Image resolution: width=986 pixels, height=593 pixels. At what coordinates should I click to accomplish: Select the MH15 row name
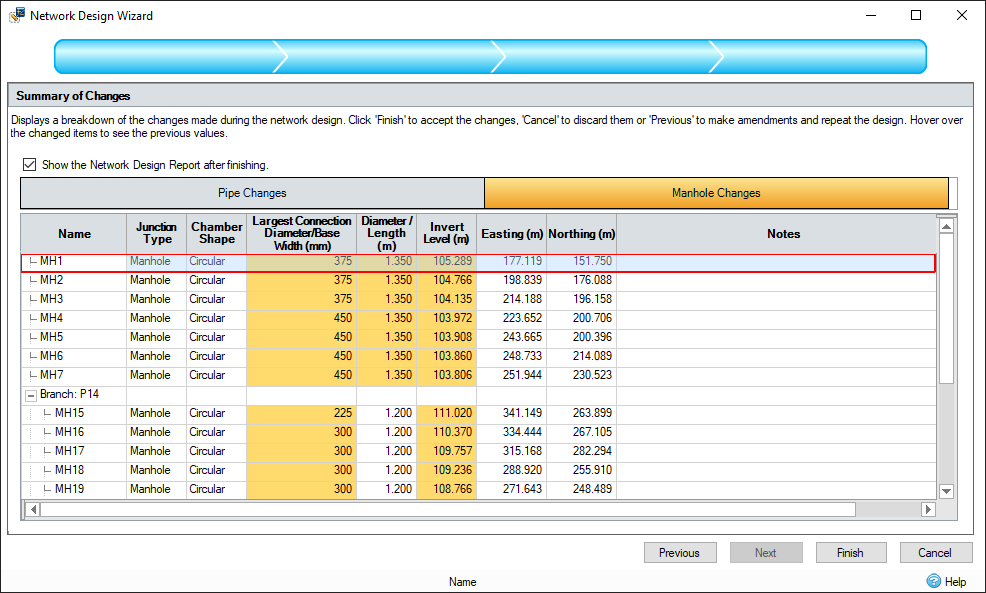(69, 413)
